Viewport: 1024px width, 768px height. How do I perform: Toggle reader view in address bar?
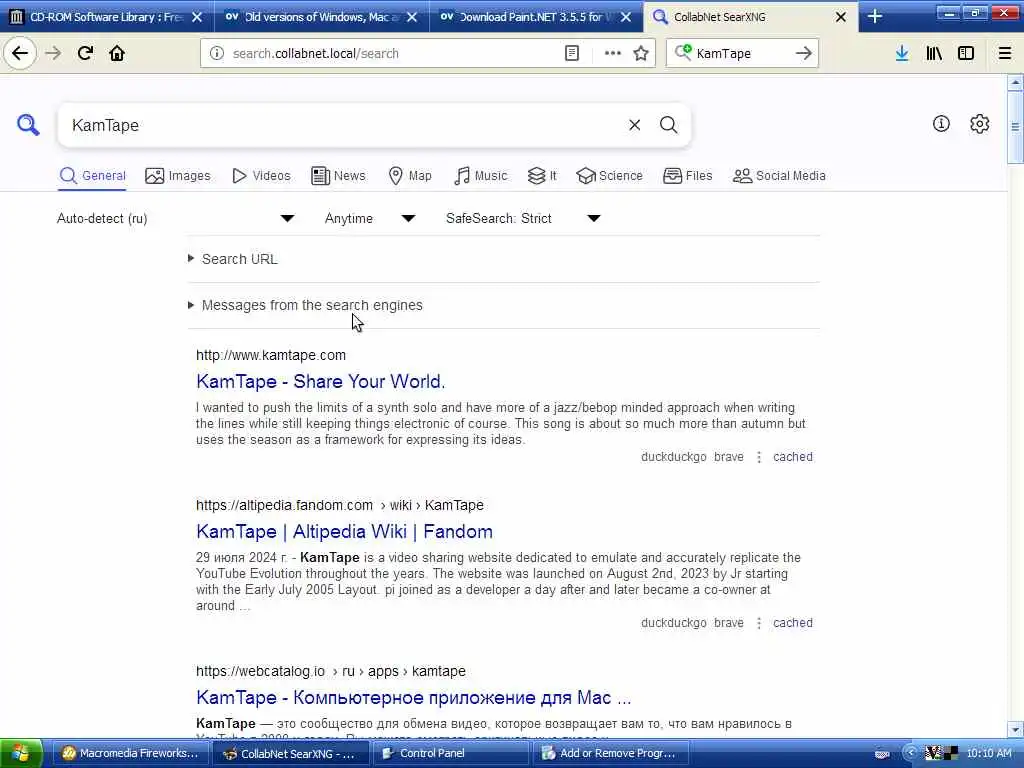click(x=571, y=54)
